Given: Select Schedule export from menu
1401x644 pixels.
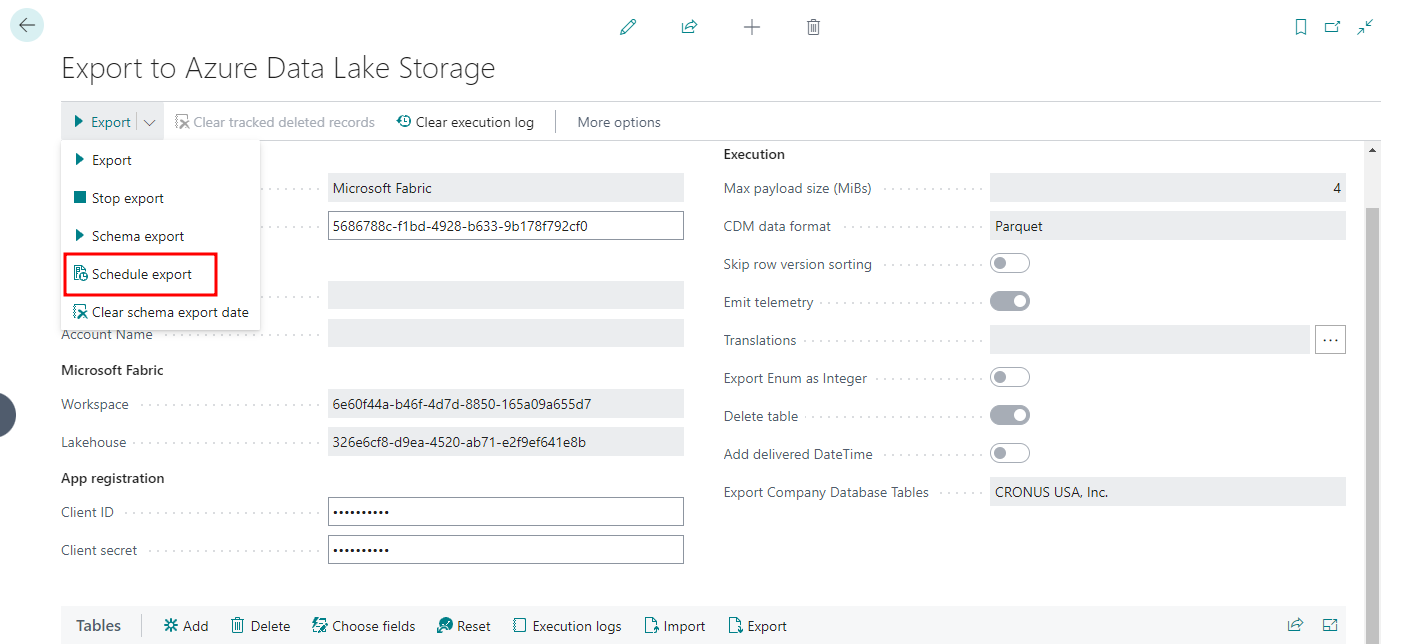Looking at the screenshot, I should coord(141,274).
